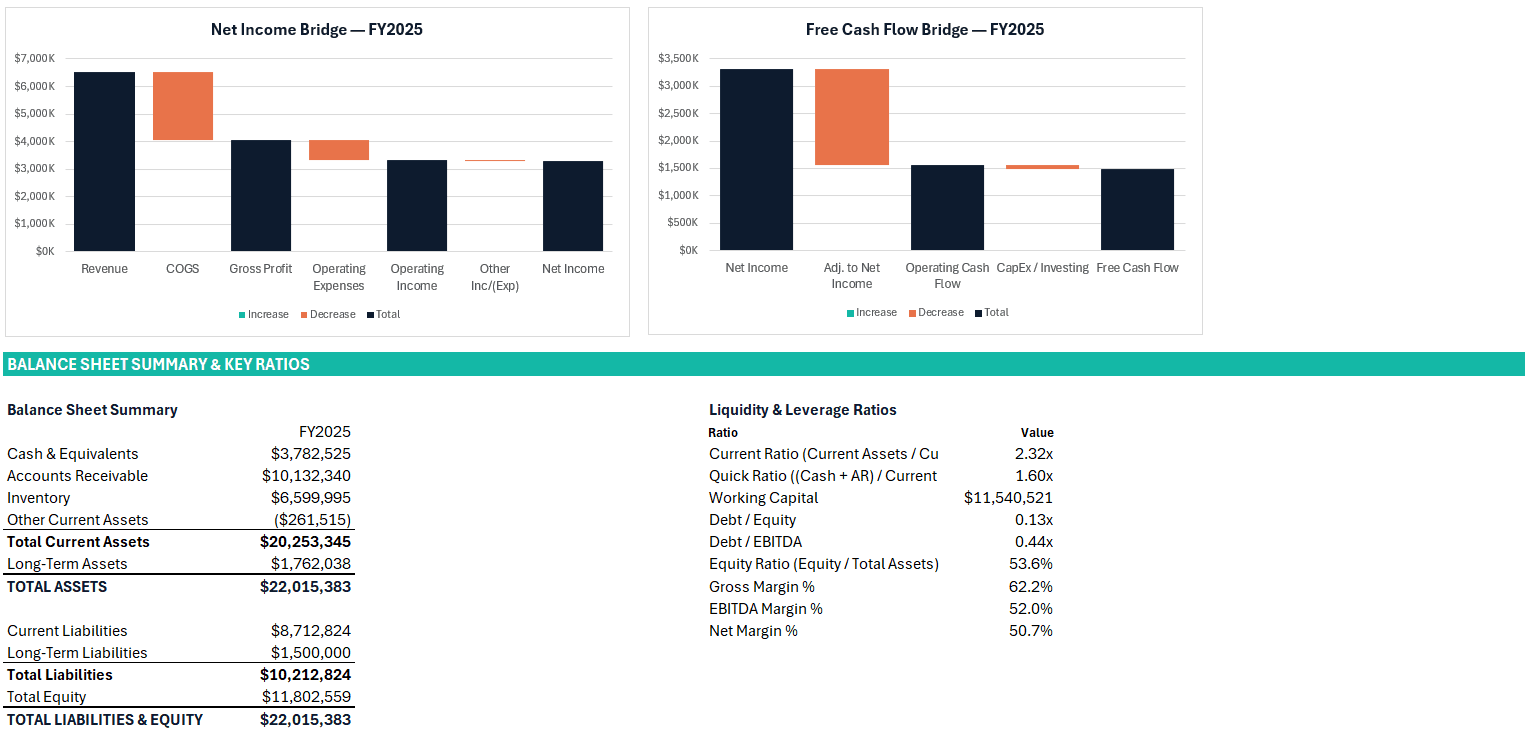The height and width of the screenshot is (739, 1532).
Task: Select the Debt / EBITDA label cell
Action: [756, 542]
